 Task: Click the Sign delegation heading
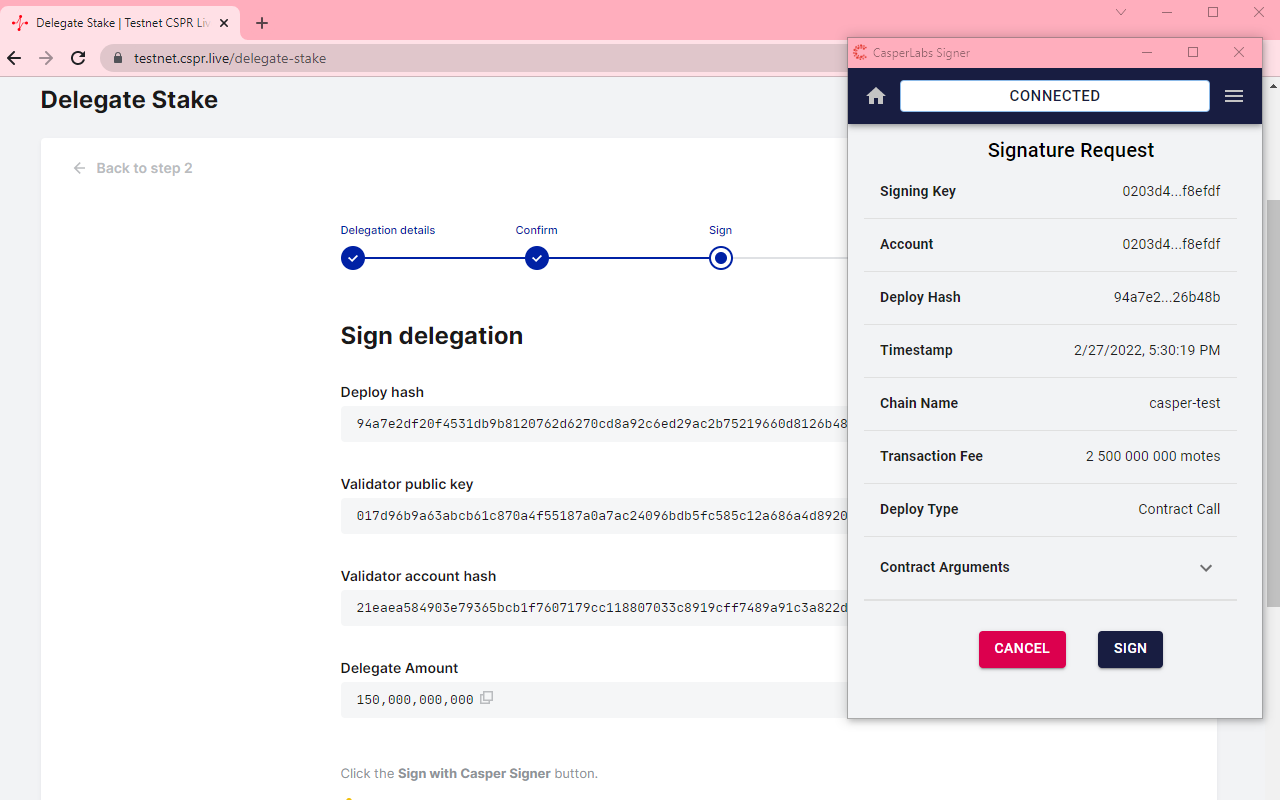(x=432, y=336)
